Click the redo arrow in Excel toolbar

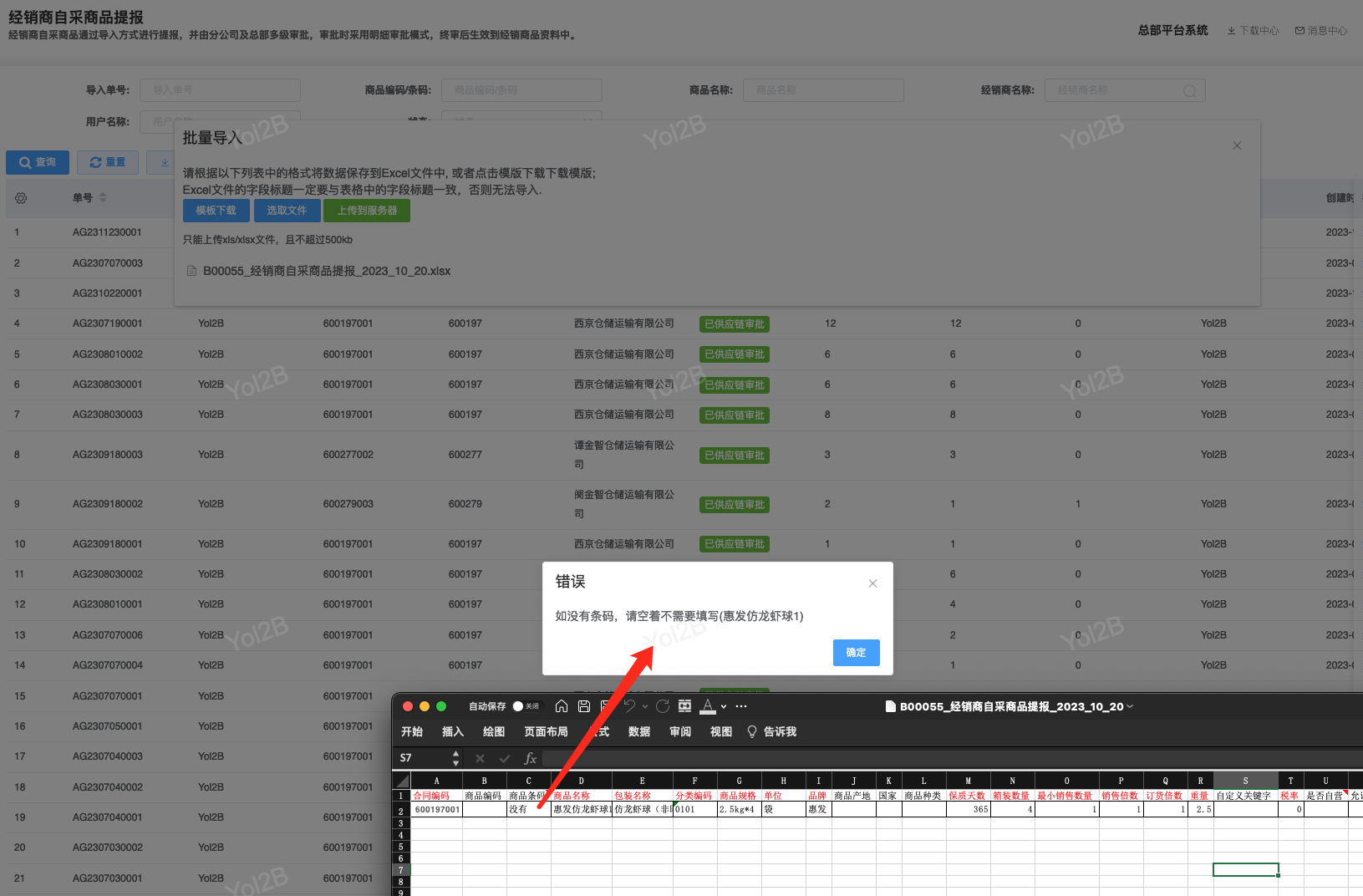coord(663,706)
